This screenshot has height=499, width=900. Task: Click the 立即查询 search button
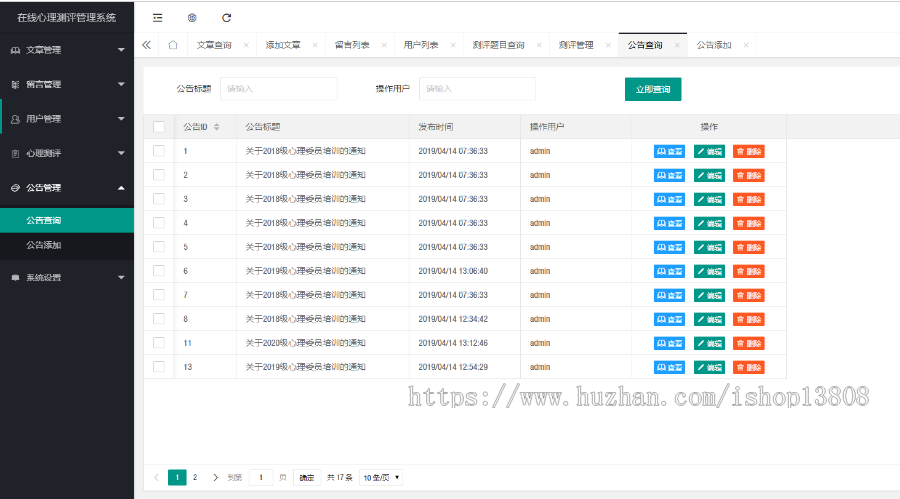point(653,89)
